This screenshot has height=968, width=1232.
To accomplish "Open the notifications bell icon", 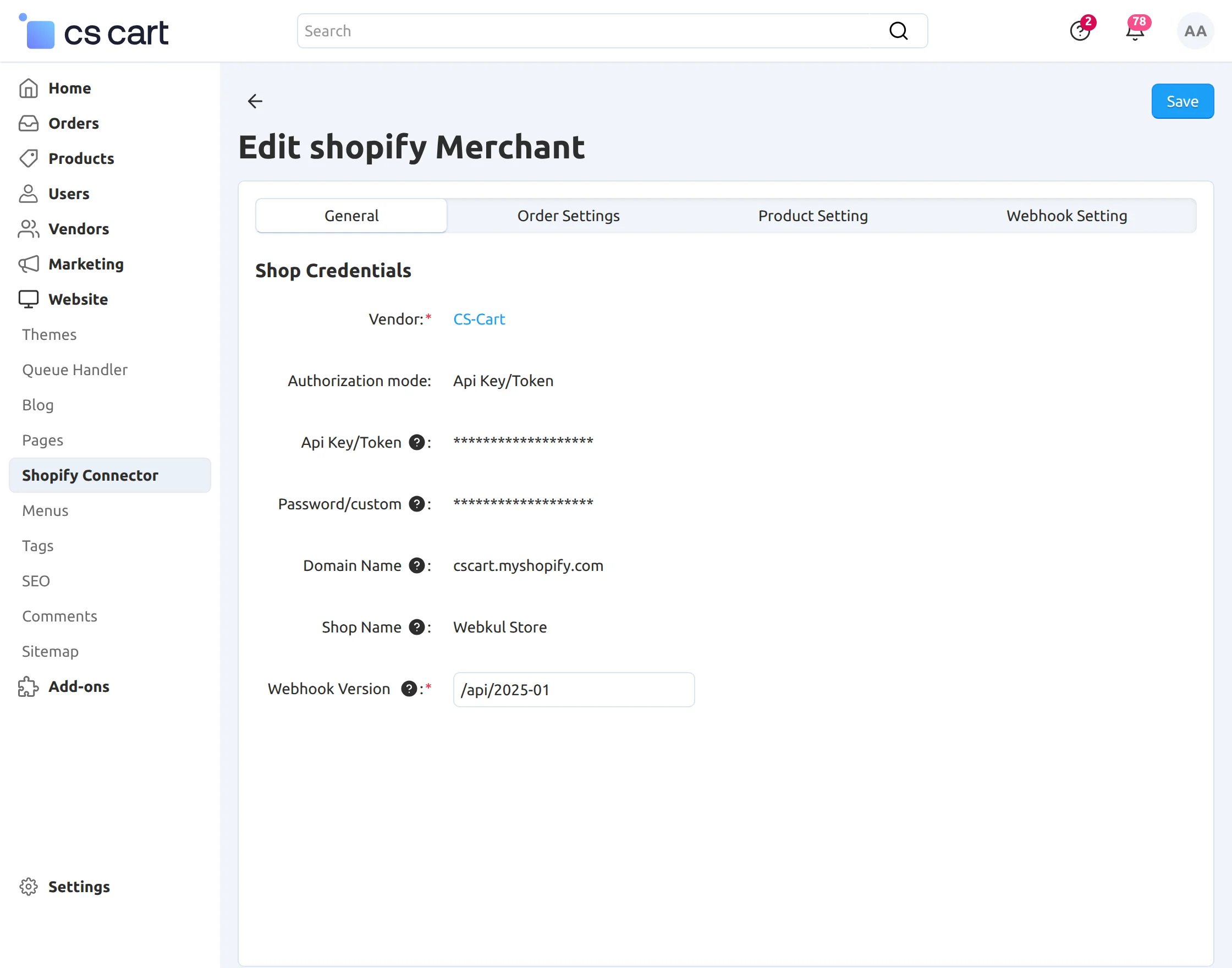I will 1135,32.
